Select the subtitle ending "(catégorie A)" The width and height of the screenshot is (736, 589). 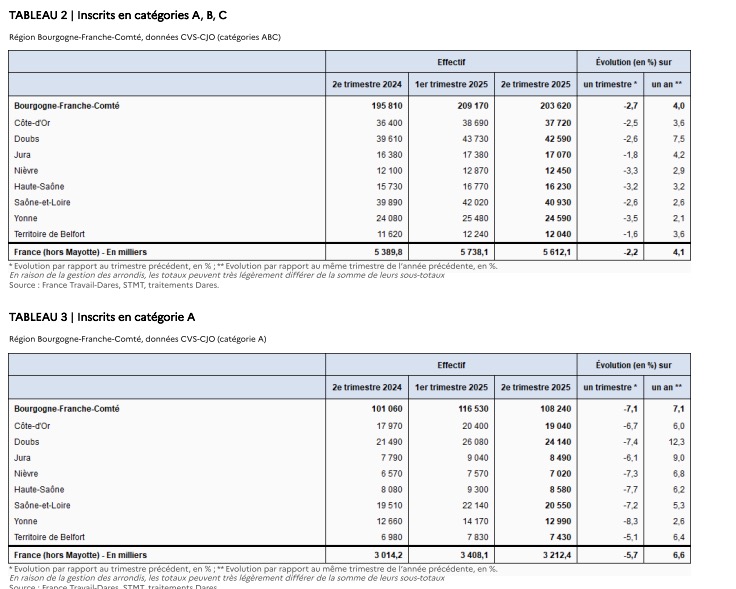[x=138, y=339]
